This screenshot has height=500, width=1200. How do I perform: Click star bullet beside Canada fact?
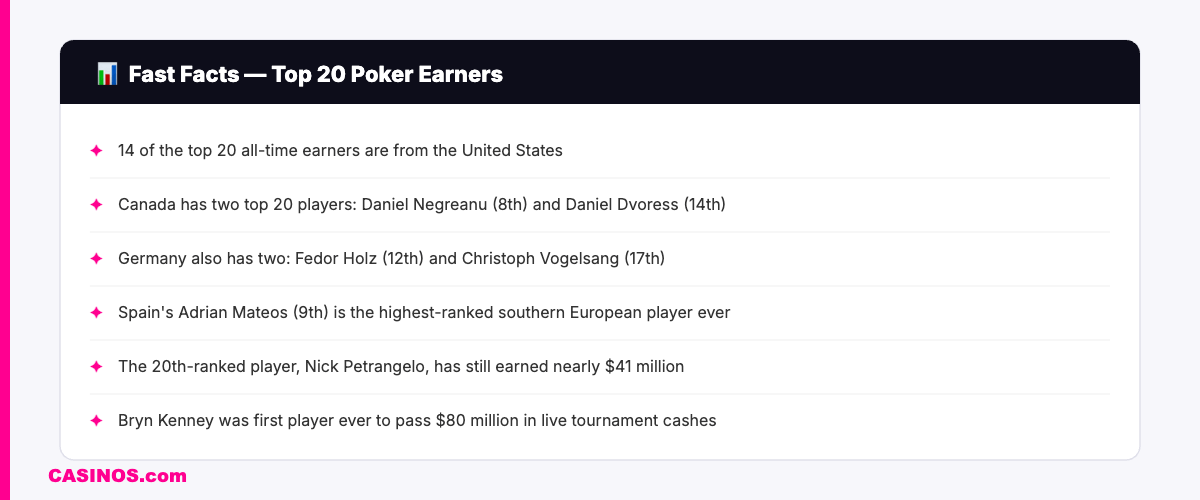tap(96, 205)
